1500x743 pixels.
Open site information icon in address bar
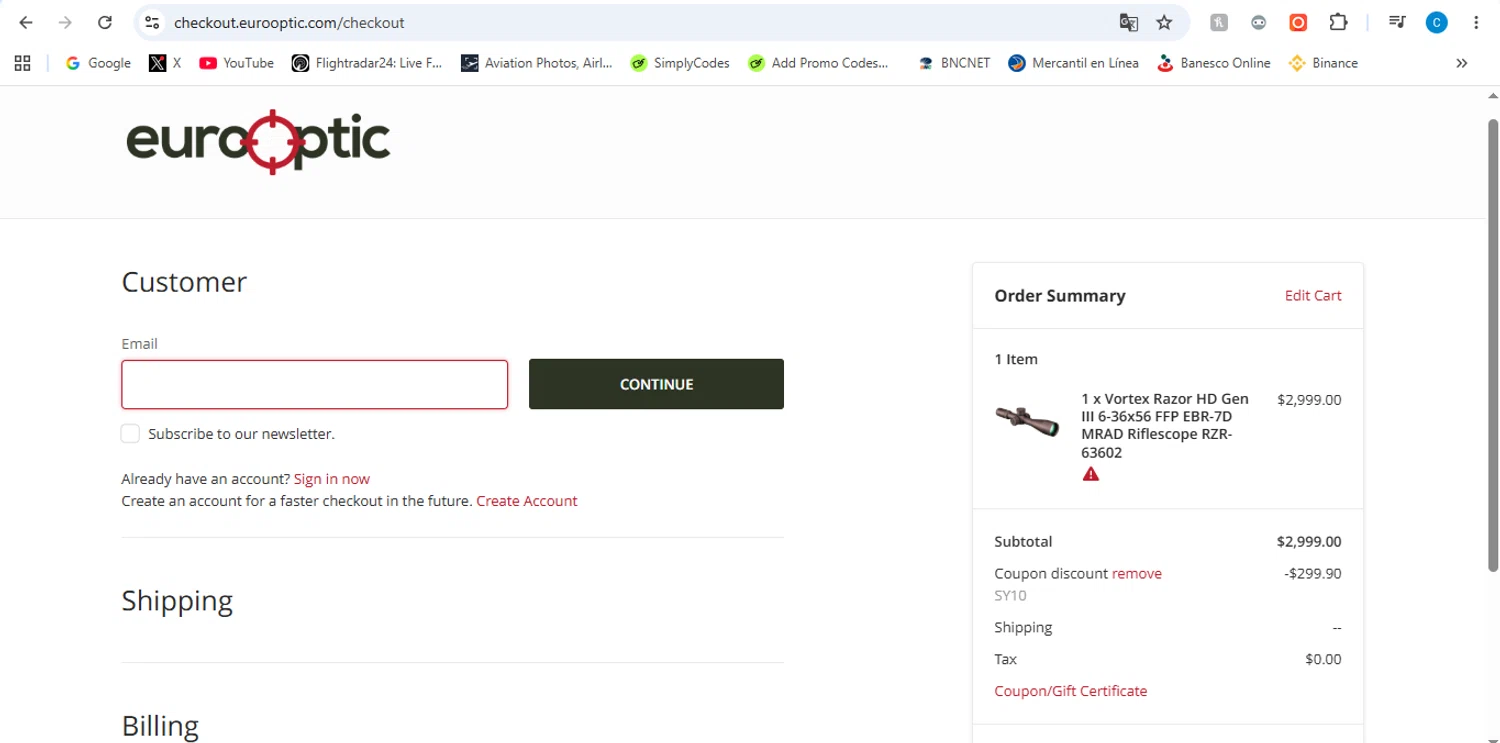(x=152, y=22)
